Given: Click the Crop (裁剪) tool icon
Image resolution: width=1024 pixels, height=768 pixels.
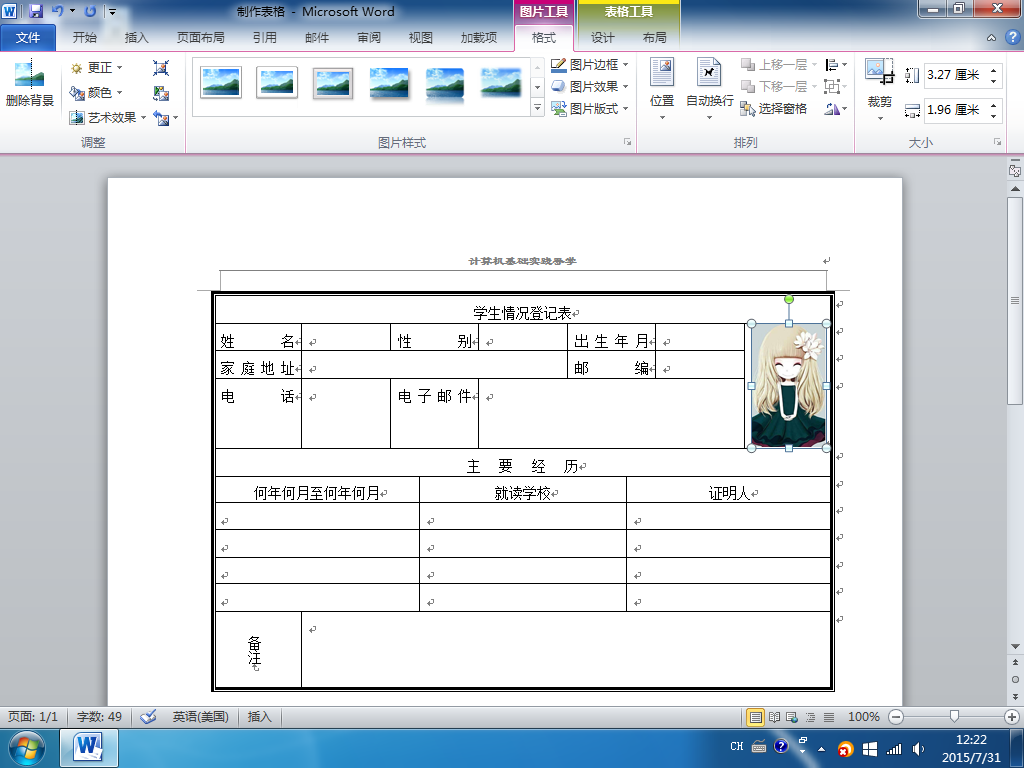Looking at the screenshot, I should [879, 71].
